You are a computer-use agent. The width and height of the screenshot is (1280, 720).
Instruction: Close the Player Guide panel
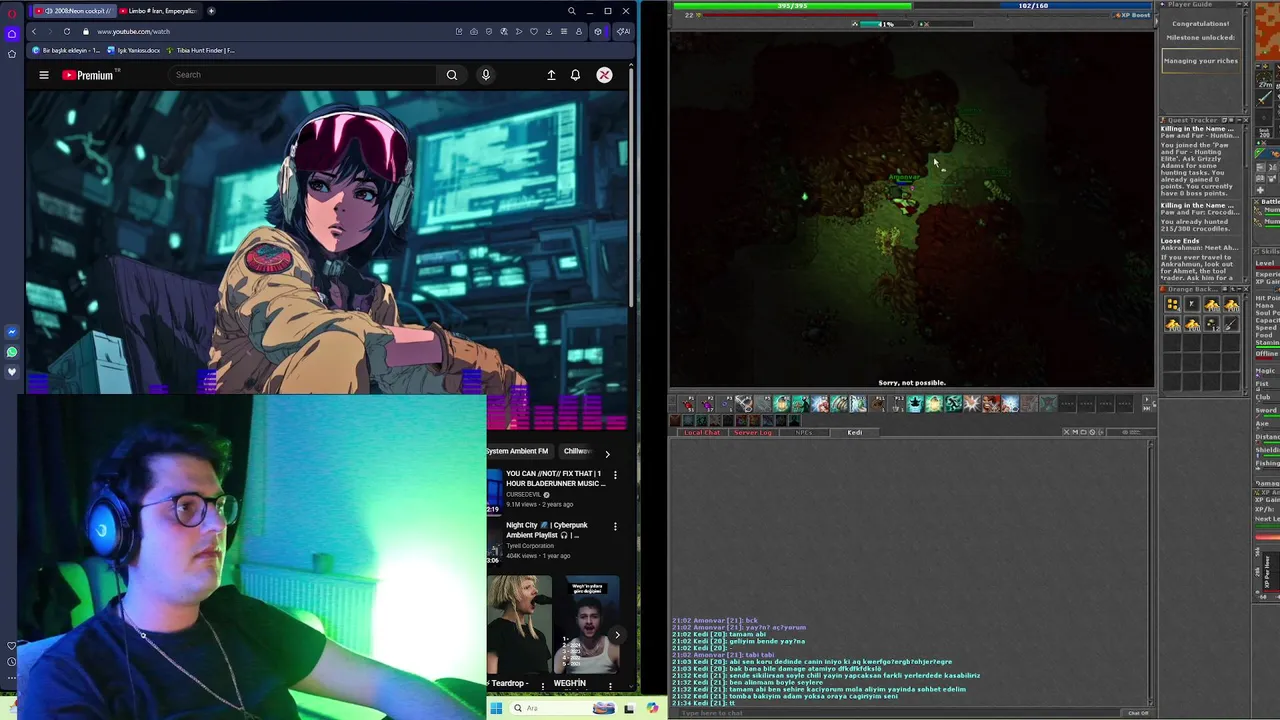click(x=1244, y=5)
